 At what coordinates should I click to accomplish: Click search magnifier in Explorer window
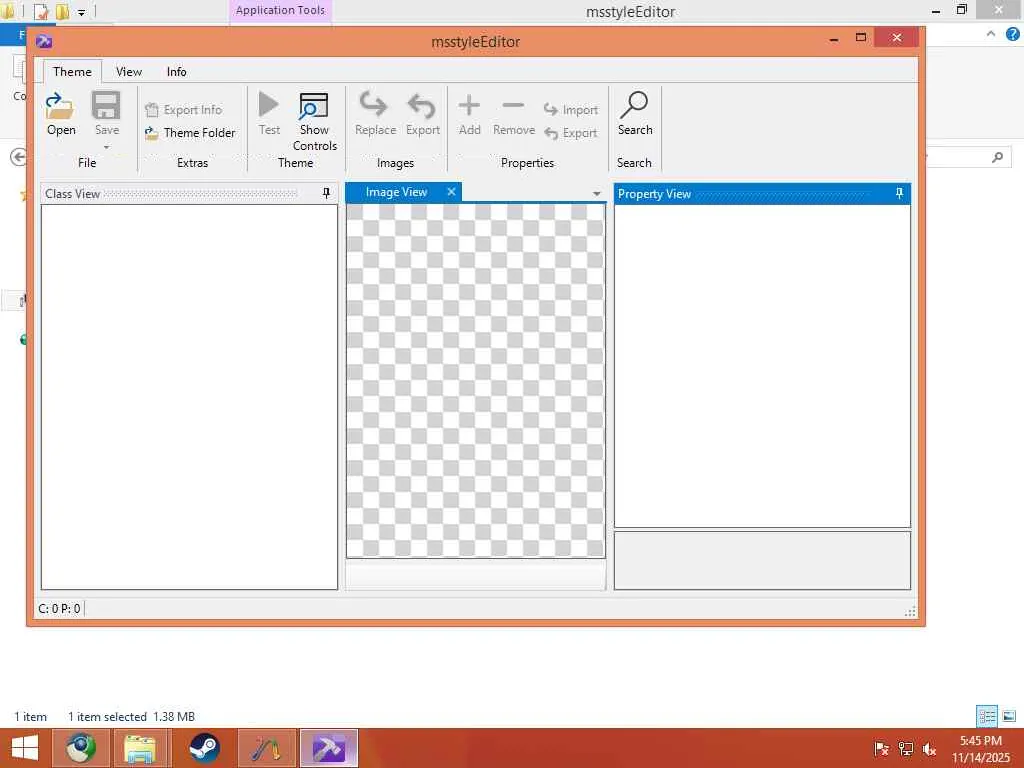pos(997,157)
